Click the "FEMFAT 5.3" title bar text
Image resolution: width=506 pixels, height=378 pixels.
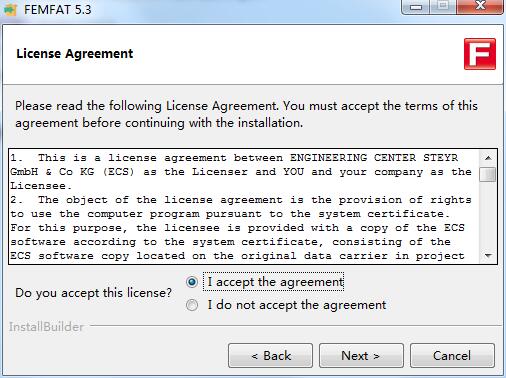[x=57, y=9]
